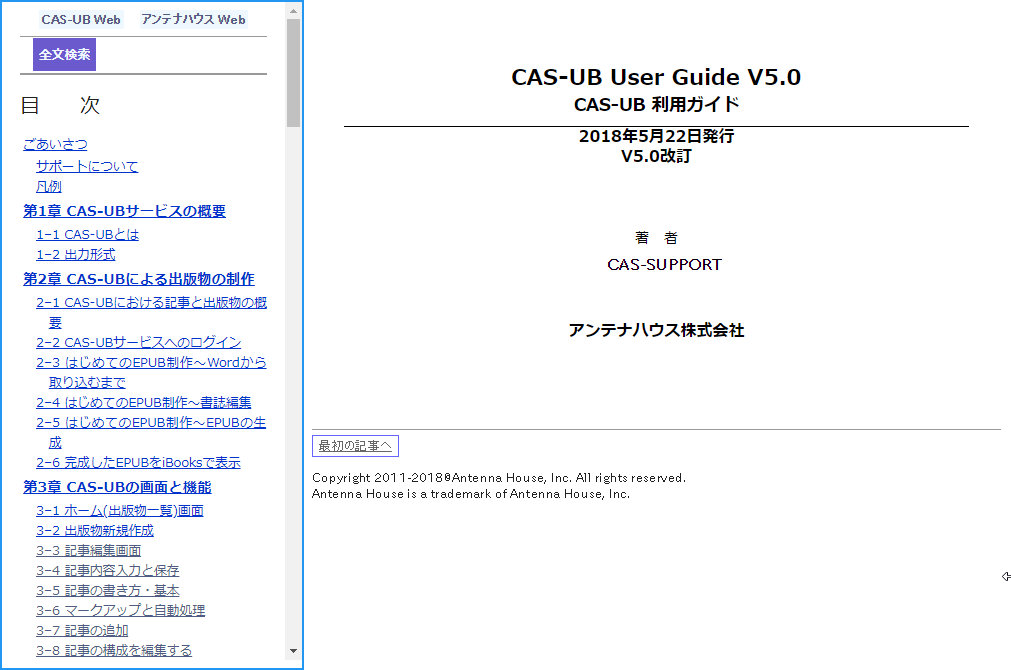The width and height of the screenshot is (1011, 670).
Task: Select 2-4 はじめてのEPUB制作～書誌編集
Action: [144, 402]
